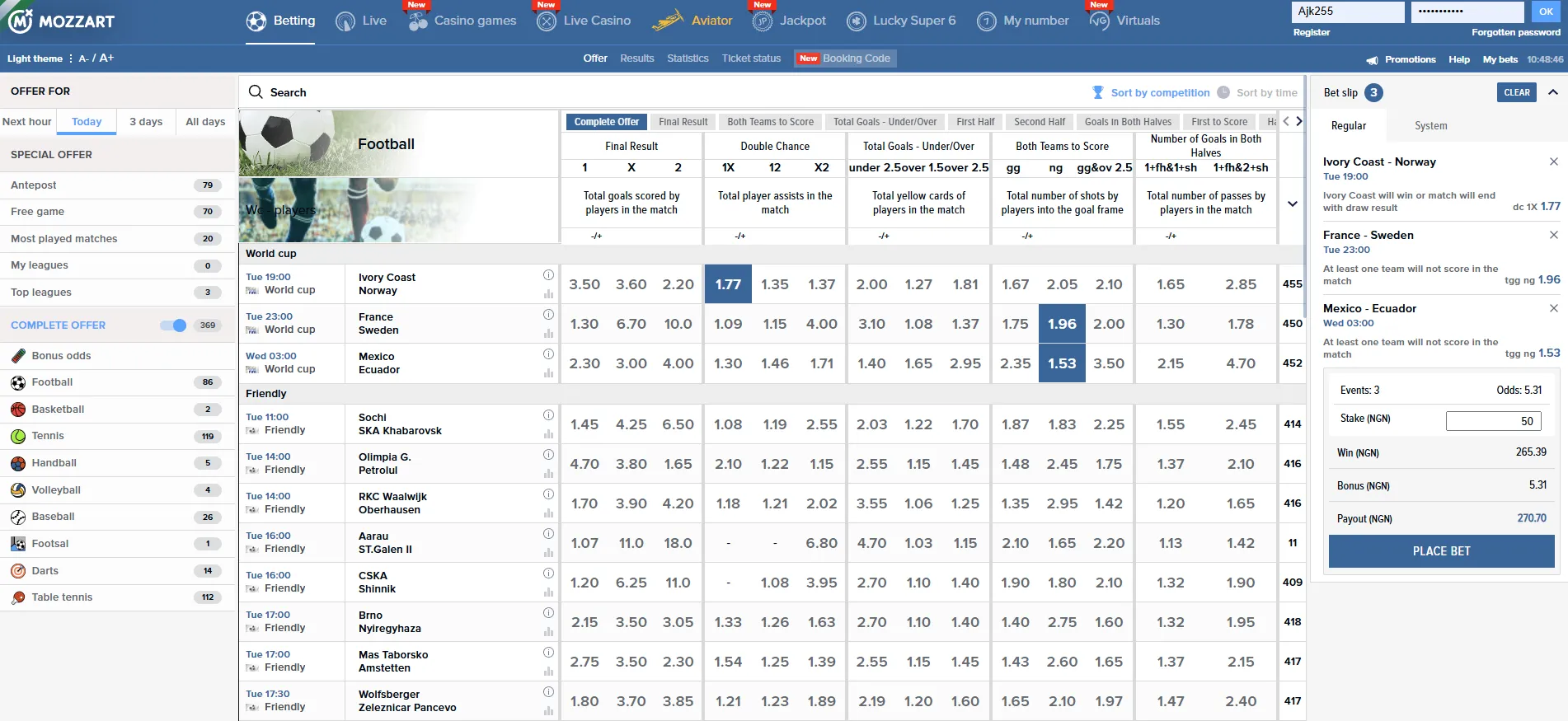Screen dimensions: 1568x721
Task: Deselect 1.96 ng odd for France Sweden
Action: 1062,324
